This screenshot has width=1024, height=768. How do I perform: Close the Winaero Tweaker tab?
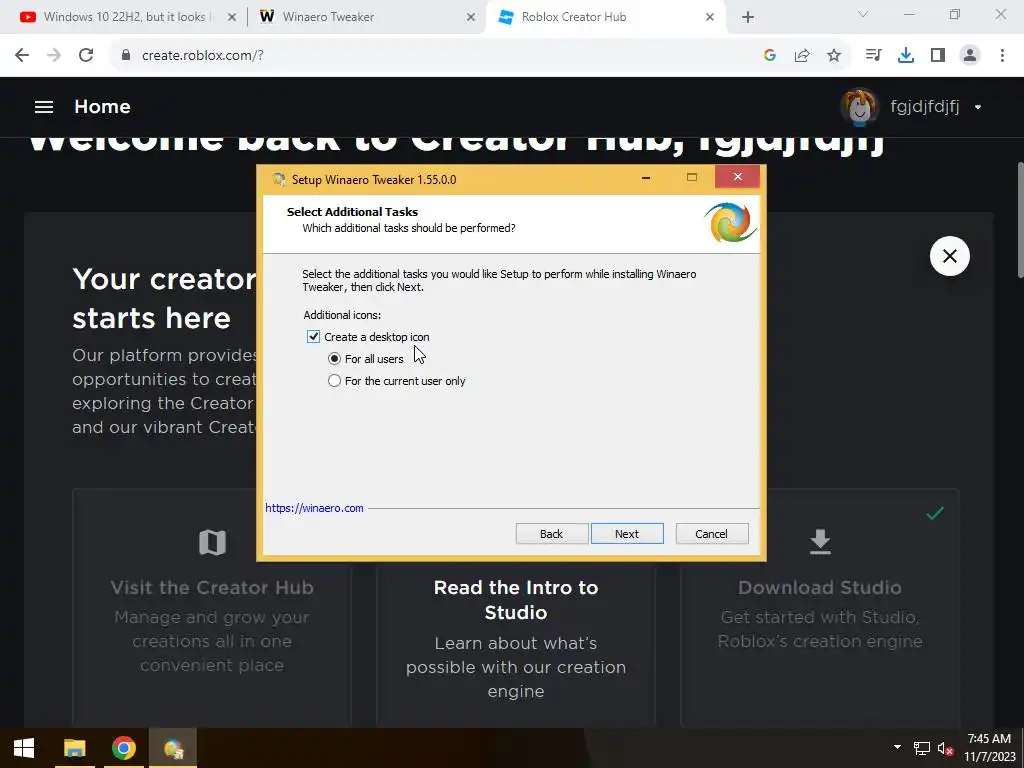[x=471, y=17]
